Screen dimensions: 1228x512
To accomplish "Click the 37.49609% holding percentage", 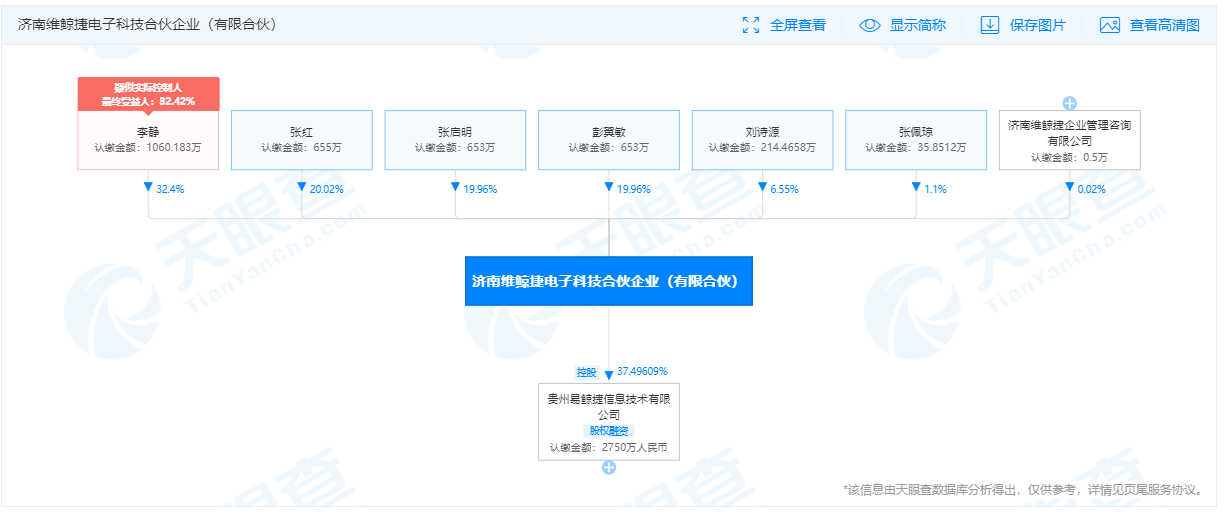I will [642, 371].
